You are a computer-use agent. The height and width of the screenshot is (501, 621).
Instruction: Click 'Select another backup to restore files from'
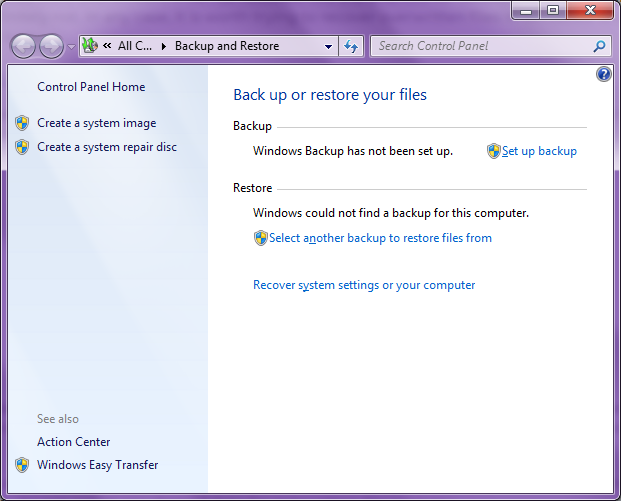click(x=380, y=238)
